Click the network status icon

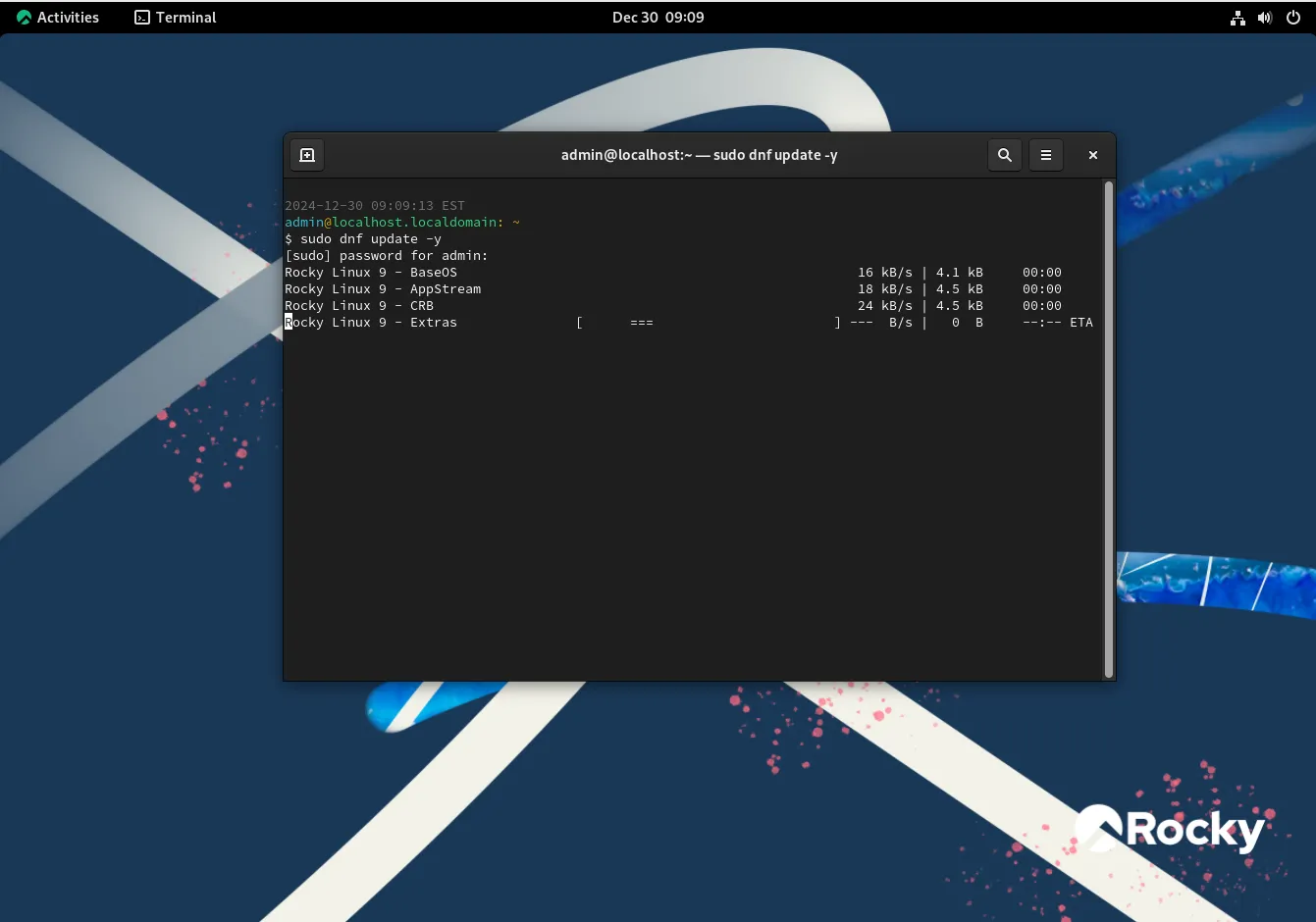click(x=1237, y=18)
